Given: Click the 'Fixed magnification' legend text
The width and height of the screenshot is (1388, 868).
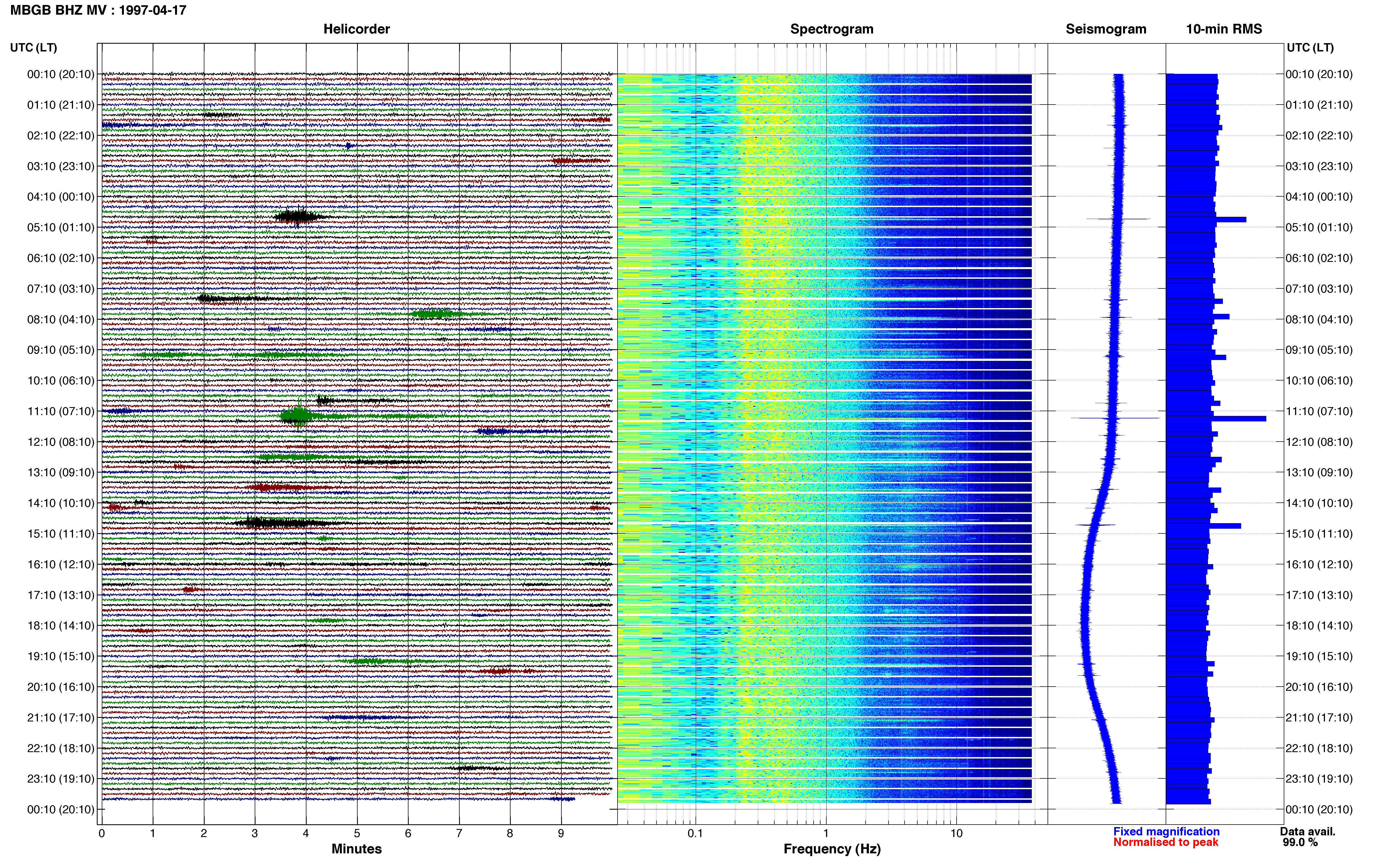Looking at the screenshot, I should point(1166,831).
